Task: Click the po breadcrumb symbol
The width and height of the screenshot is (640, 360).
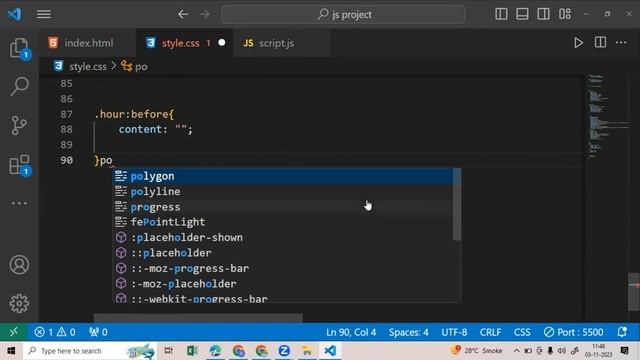Action: point(141,67)
